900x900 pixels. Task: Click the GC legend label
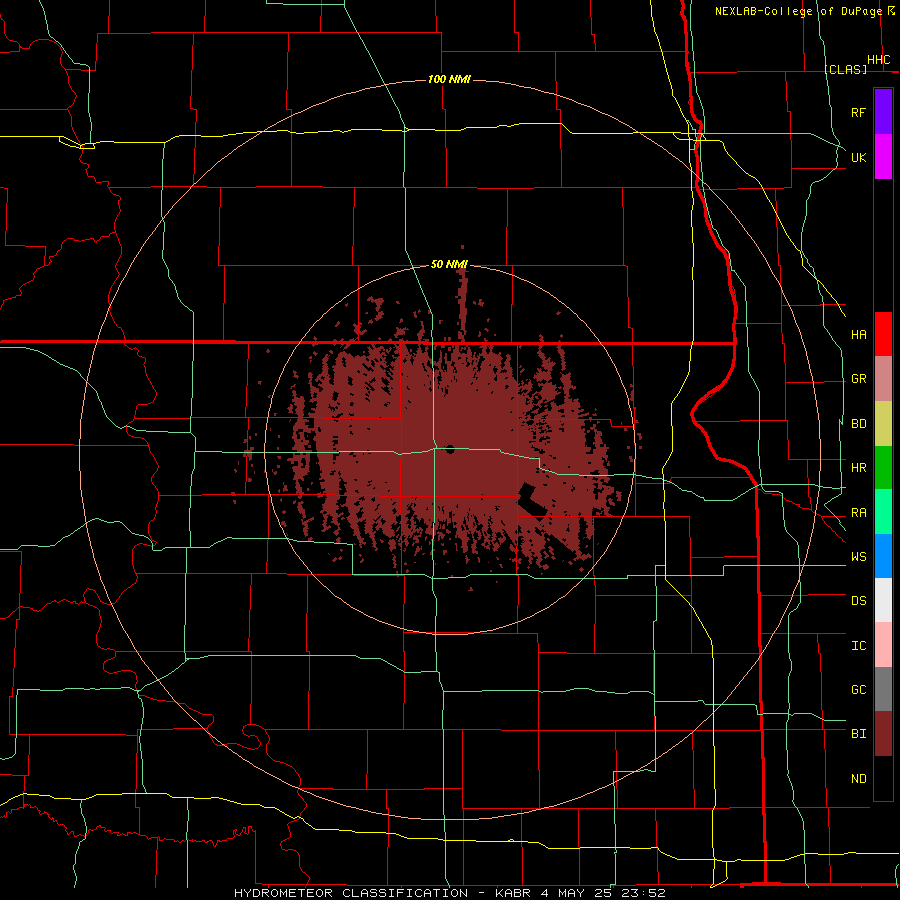tap(858, 689)
